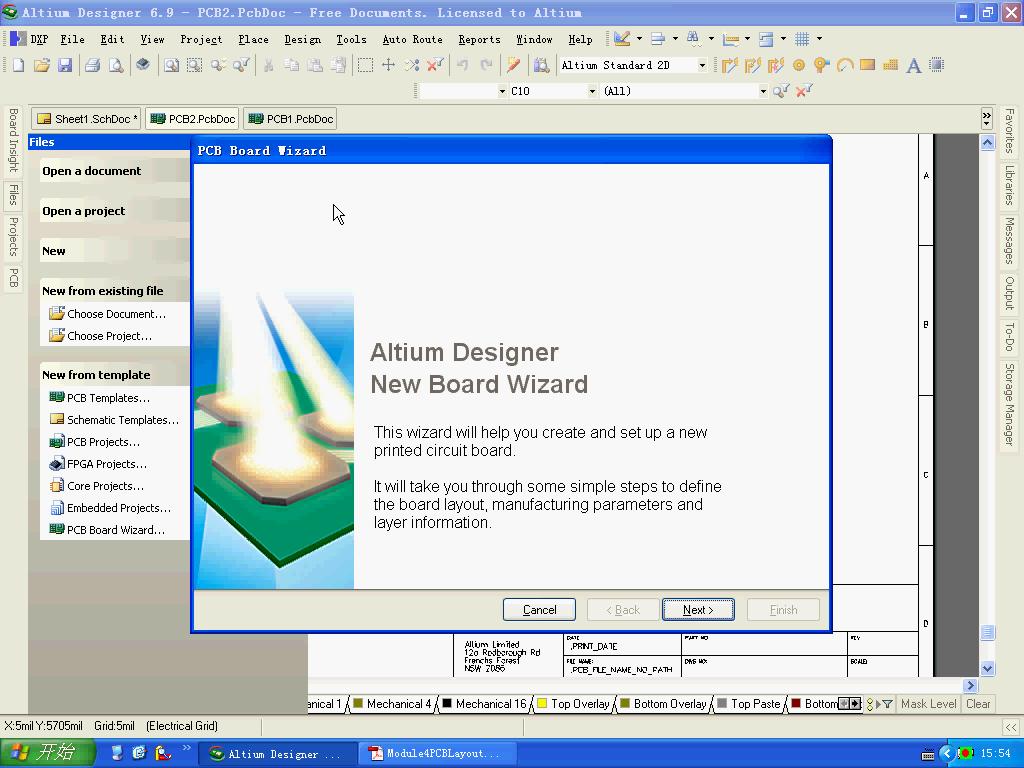Open the Utility Tools dropdown arrow
Viewport: 1024px width, 768px height.
(639, 39)
